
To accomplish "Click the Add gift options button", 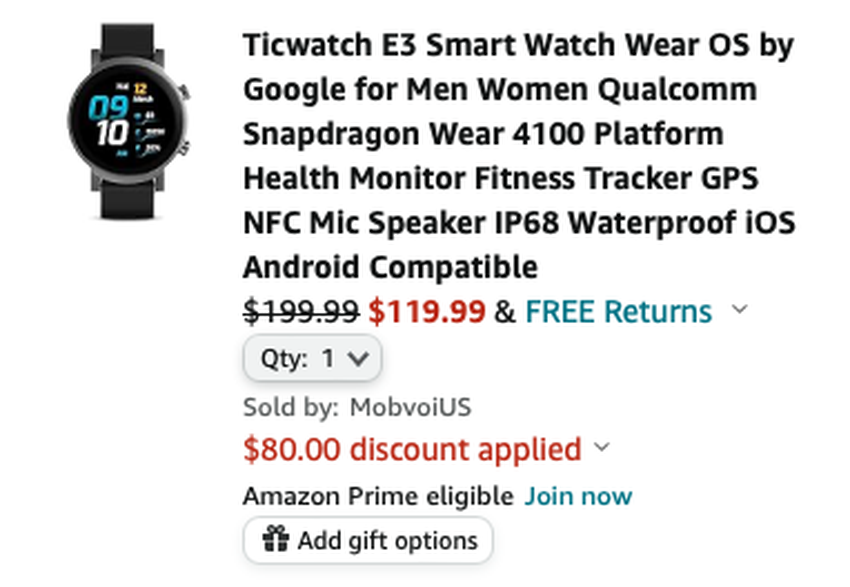I will click(x=368, y=540).
